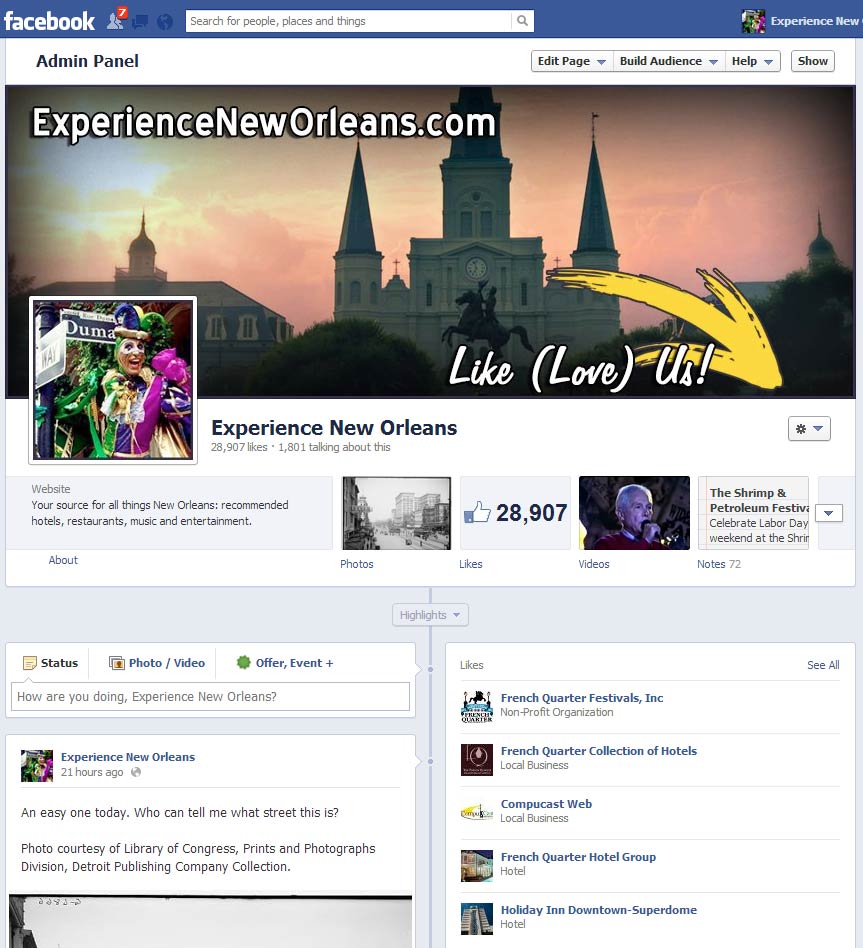
Task: Open the messages icon in top bar
Action: [140, 22]
